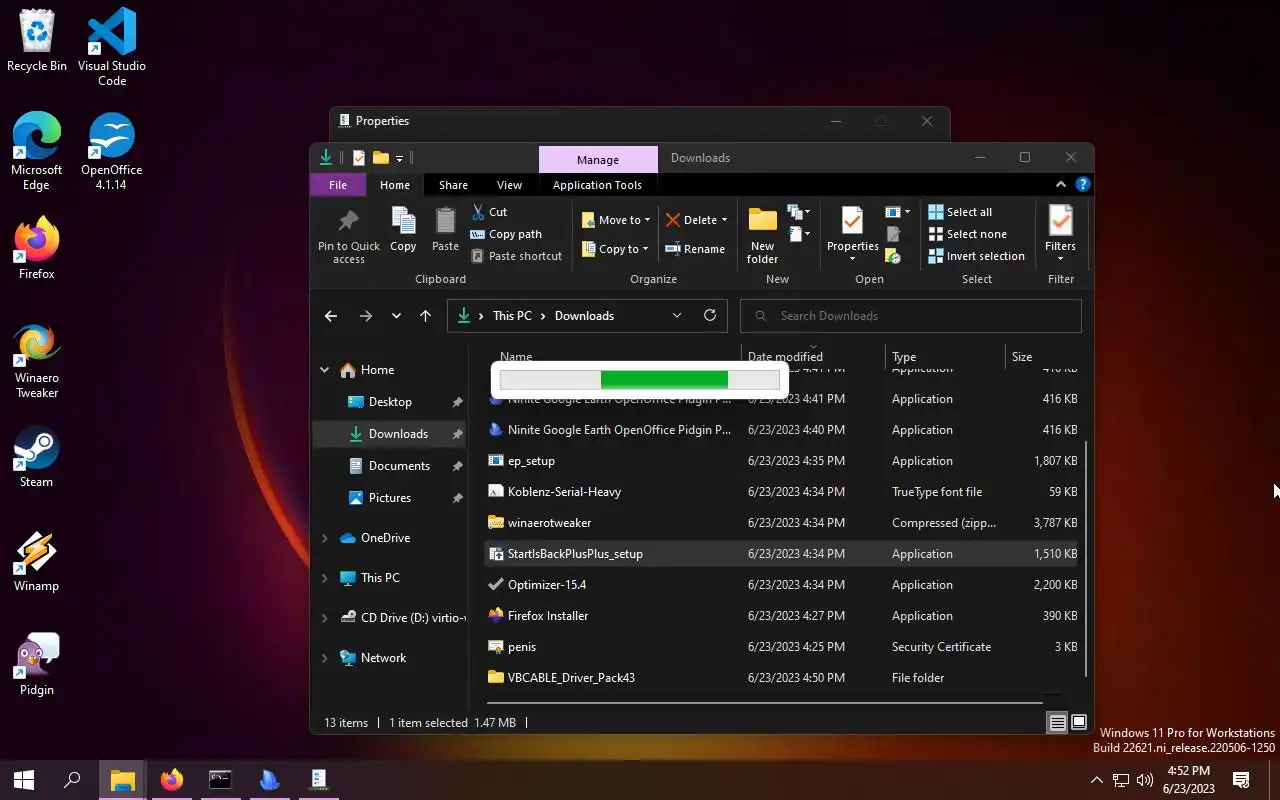Screen dimensions: 1280x800
Task: Go forward using navigation arrow
Action: 366,316
